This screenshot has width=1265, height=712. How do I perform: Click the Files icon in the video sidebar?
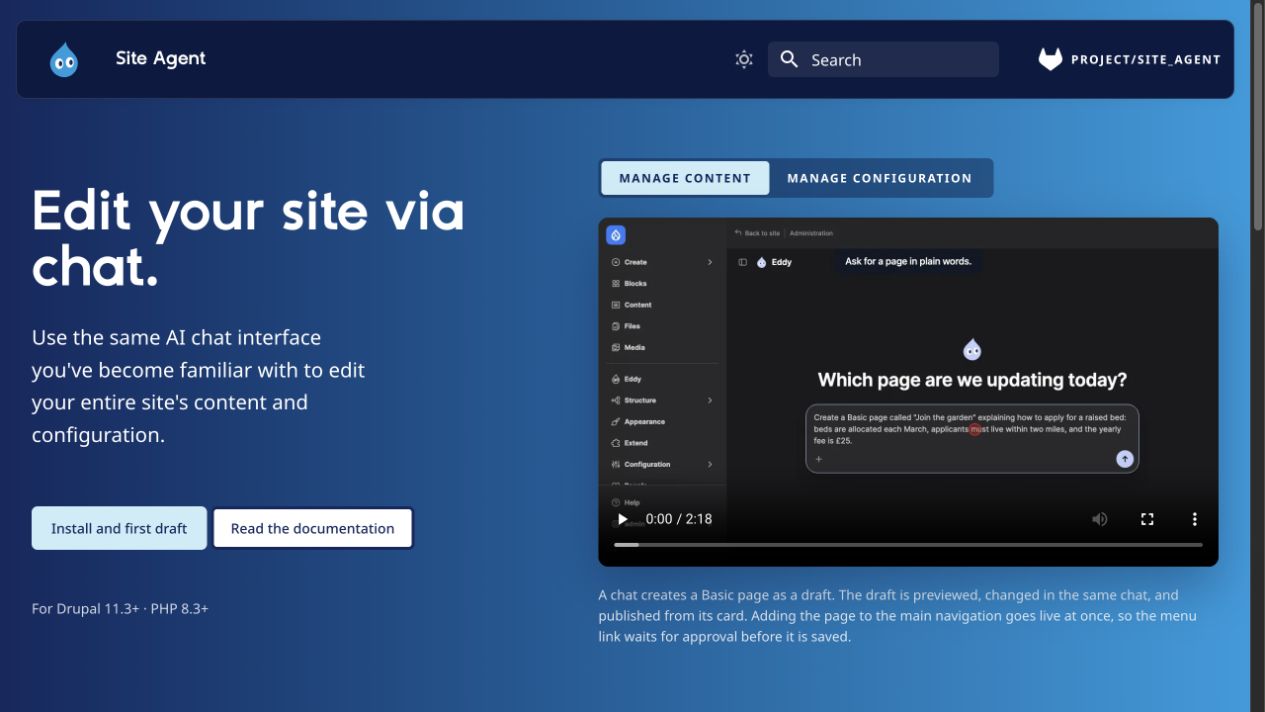[616, 326]
